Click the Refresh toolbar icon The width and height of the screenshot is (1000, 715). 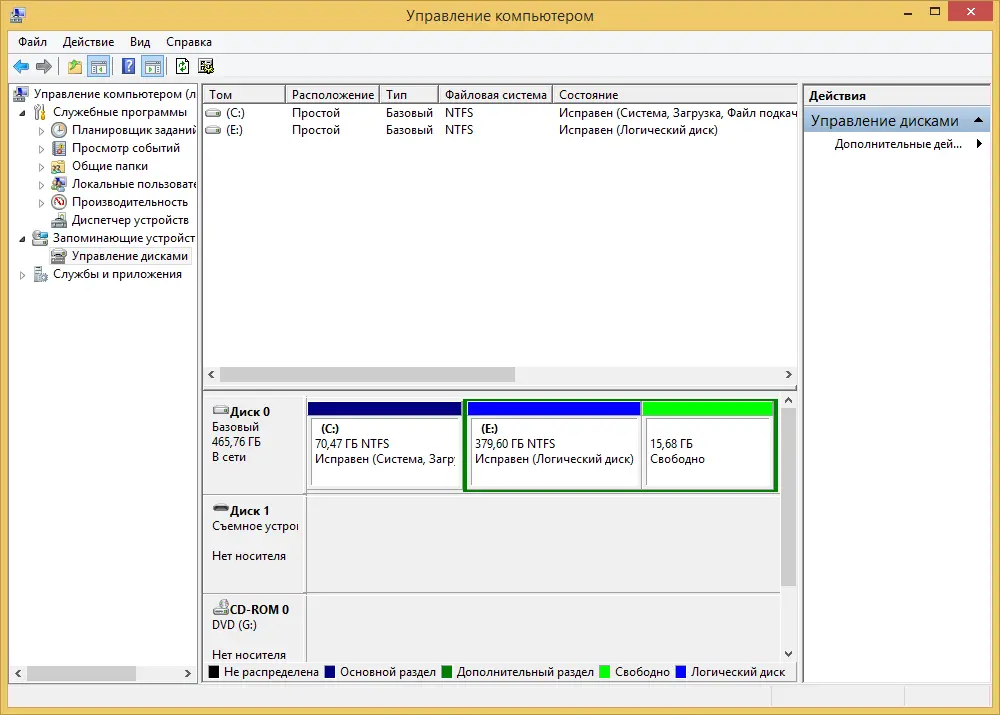(182, 67)
